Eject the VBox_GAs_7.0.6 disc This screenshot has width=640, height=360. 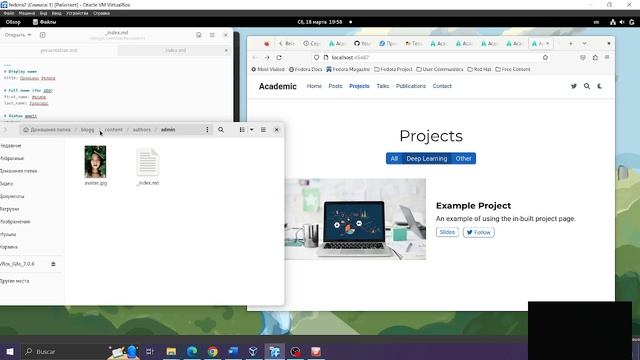(x=53, y=264)
